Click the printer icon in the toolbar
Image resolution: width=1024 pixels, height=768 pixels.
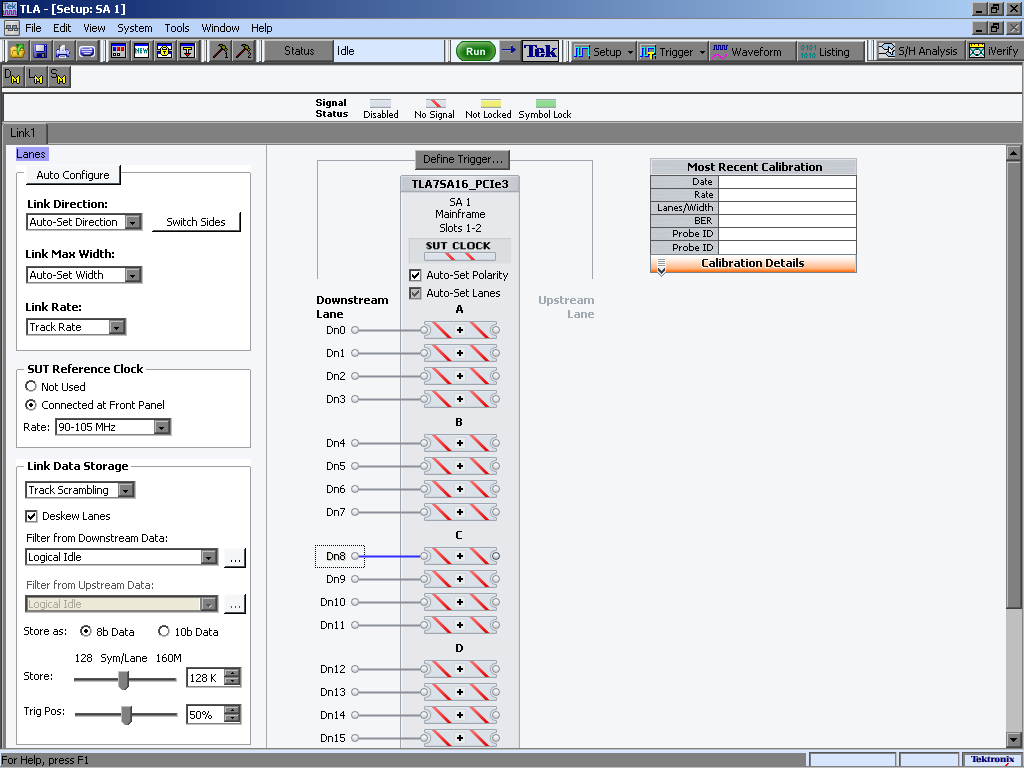[x=63, y=51]
